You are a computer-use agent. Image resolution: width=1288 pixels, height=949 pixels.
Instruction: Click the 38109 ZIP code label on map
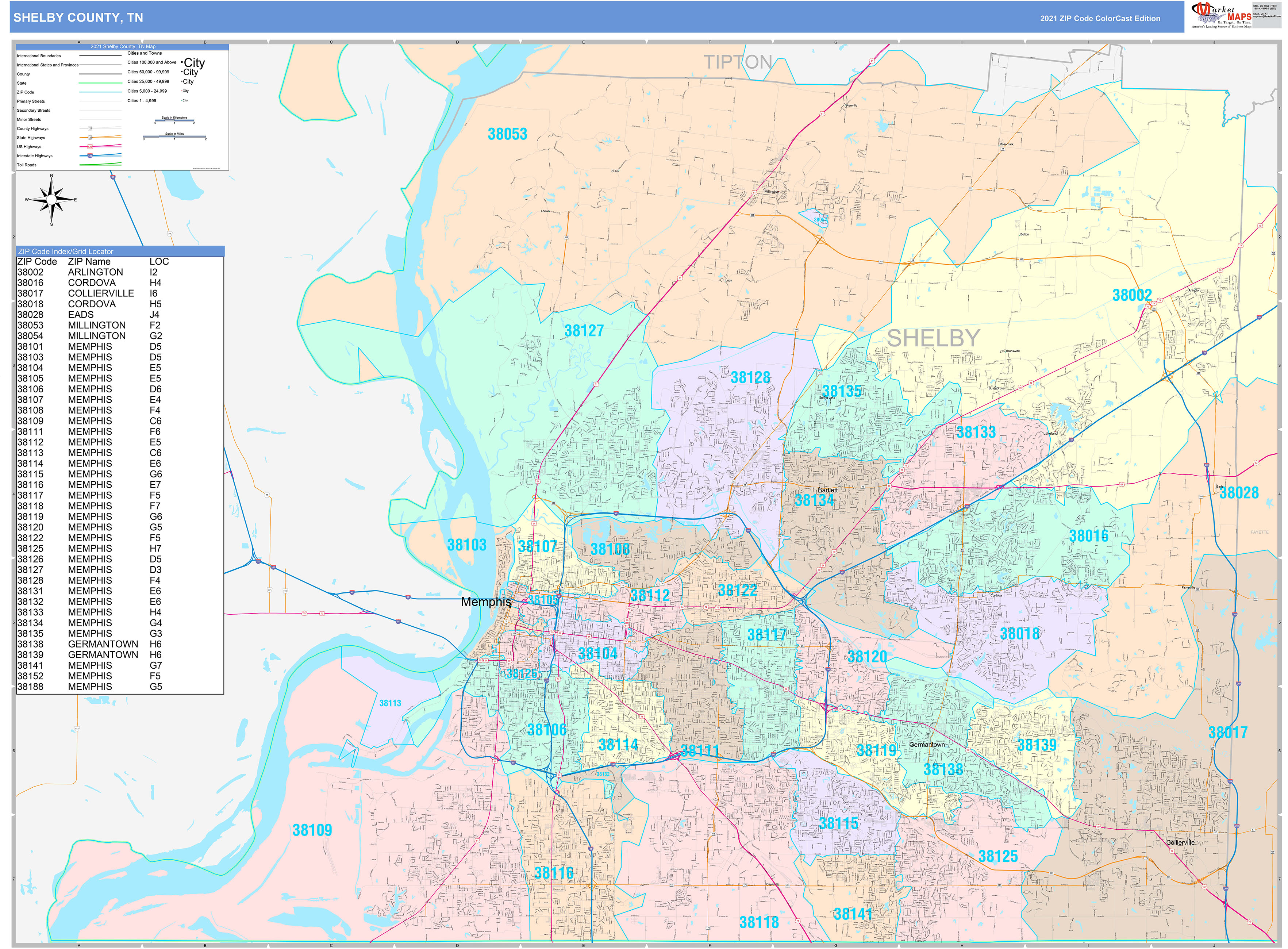pyautogui.click(x=312, y=830)
